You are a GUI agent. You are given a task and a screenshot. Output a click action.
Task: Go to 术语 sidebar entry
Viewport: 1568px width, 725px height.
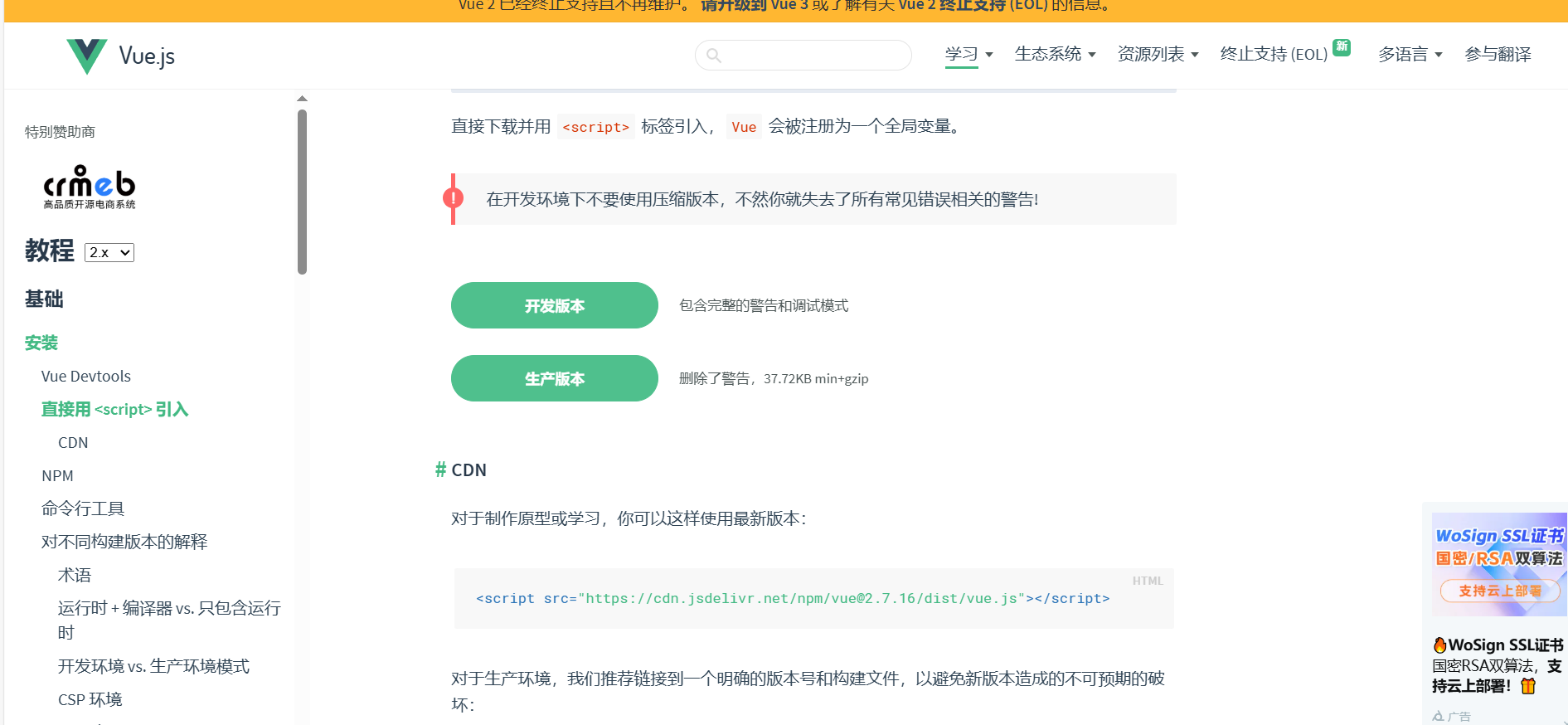(75, 575)
